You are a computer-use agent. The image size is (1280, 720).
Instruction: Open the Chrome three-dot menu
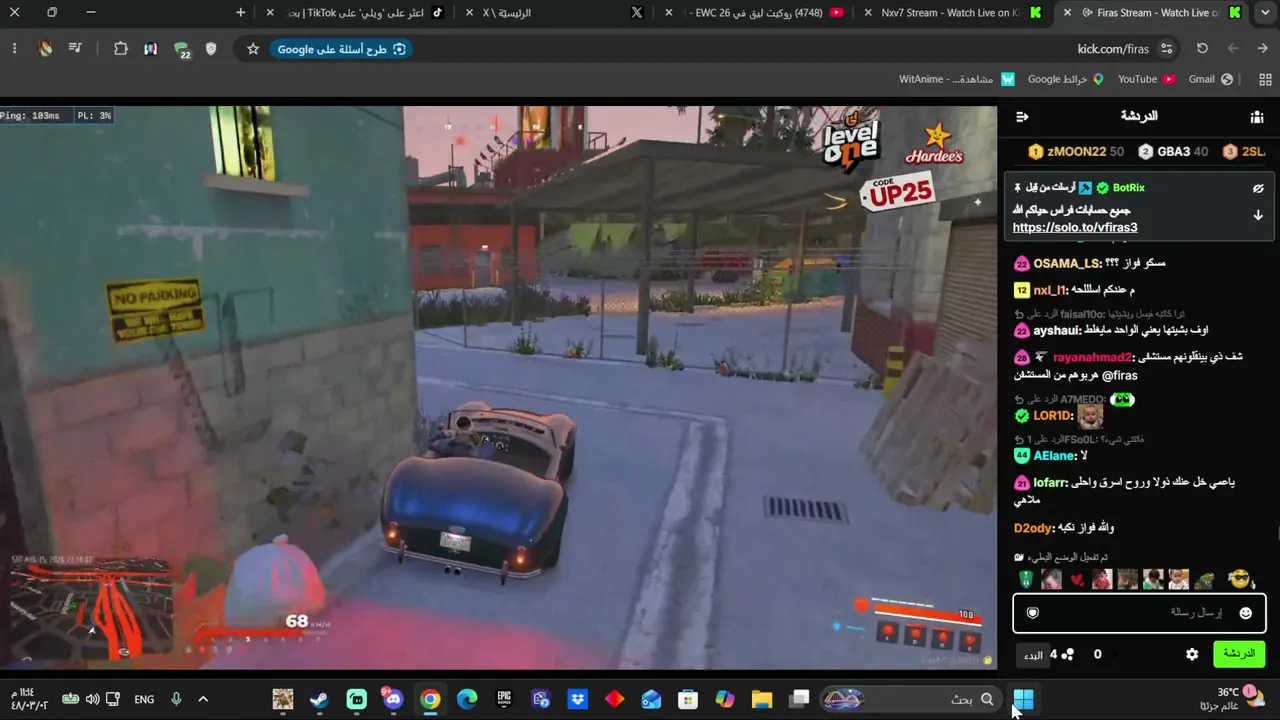pyautogui.click(x=14, y=49)
